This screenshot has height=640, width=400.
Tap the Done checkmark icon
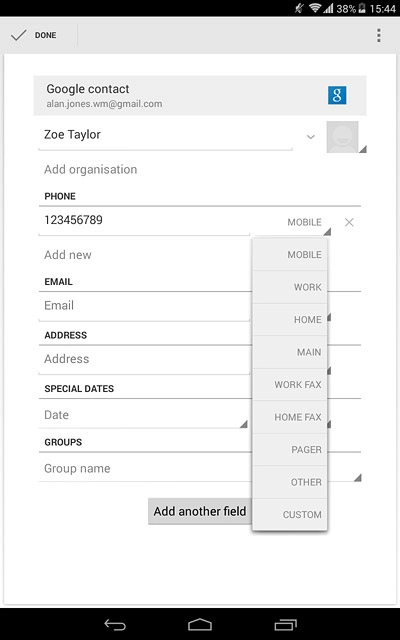tap(19, 36)
